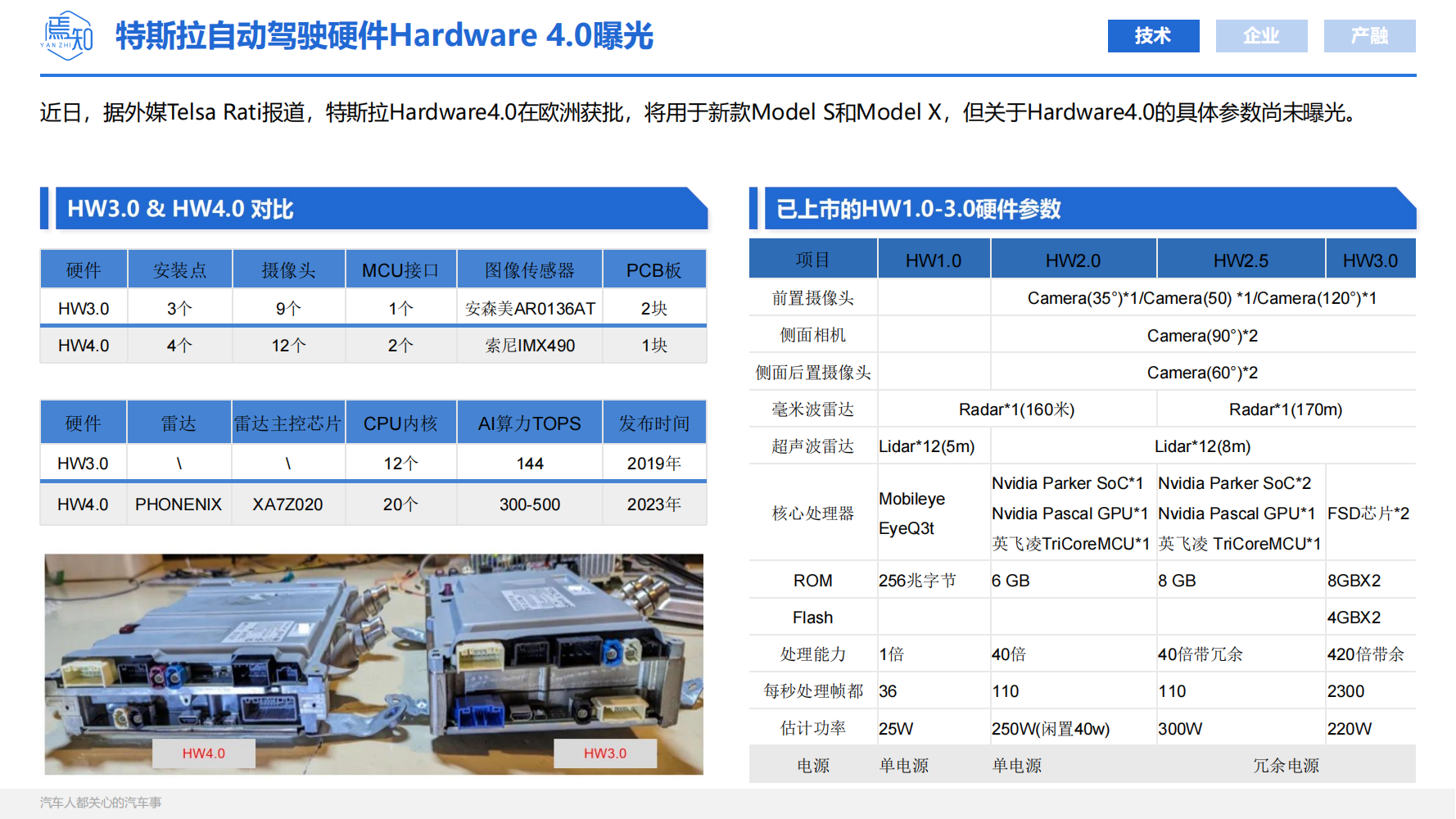Click the slide title 特斯拉自动驾驶硬件Hardware 4.0曝光
1456x819 pixels.
(x=384, y=35)
